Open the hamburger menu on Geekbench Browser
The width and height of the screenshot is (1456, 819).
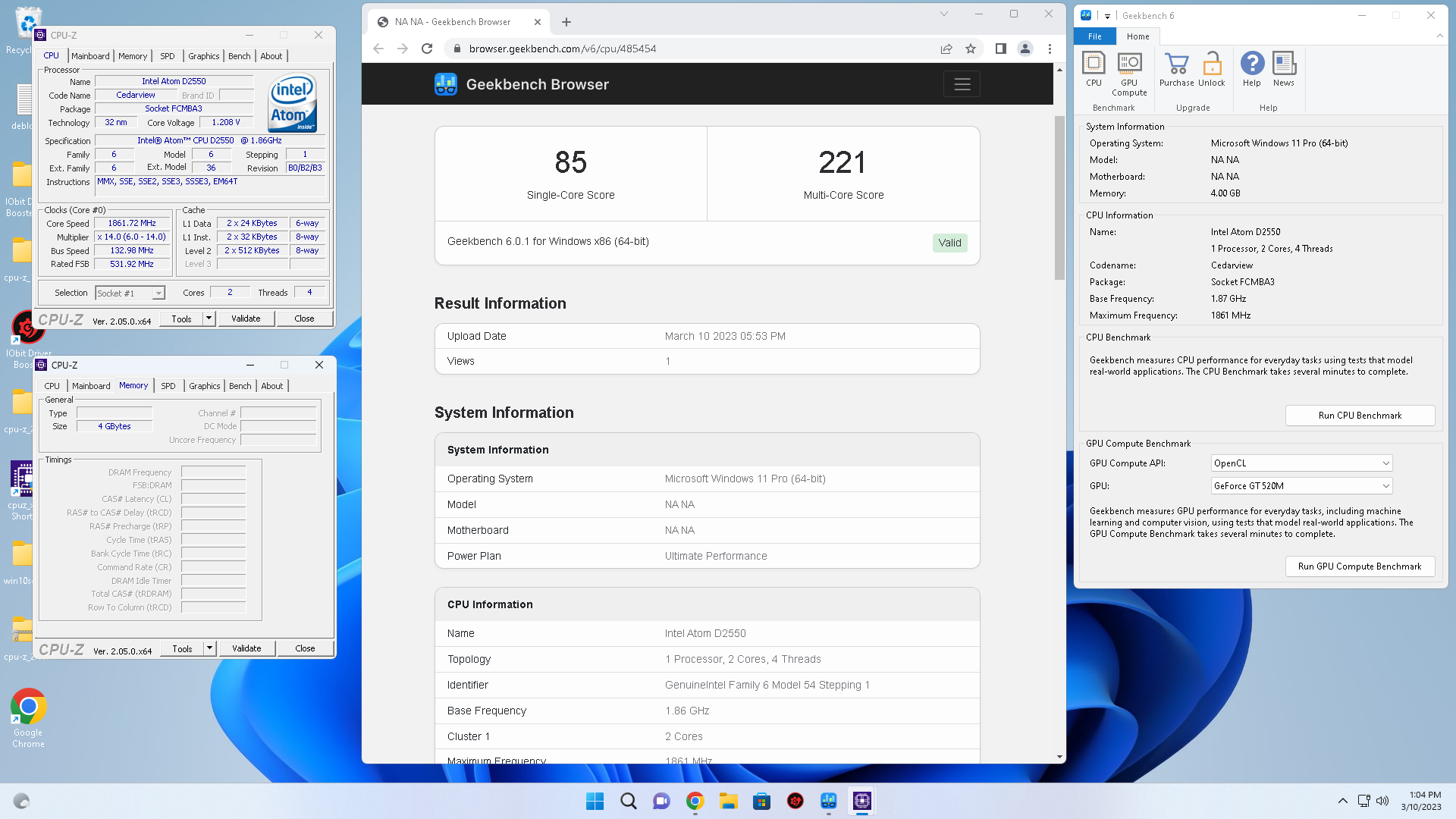pyautogui.click(x=962, y=84)
